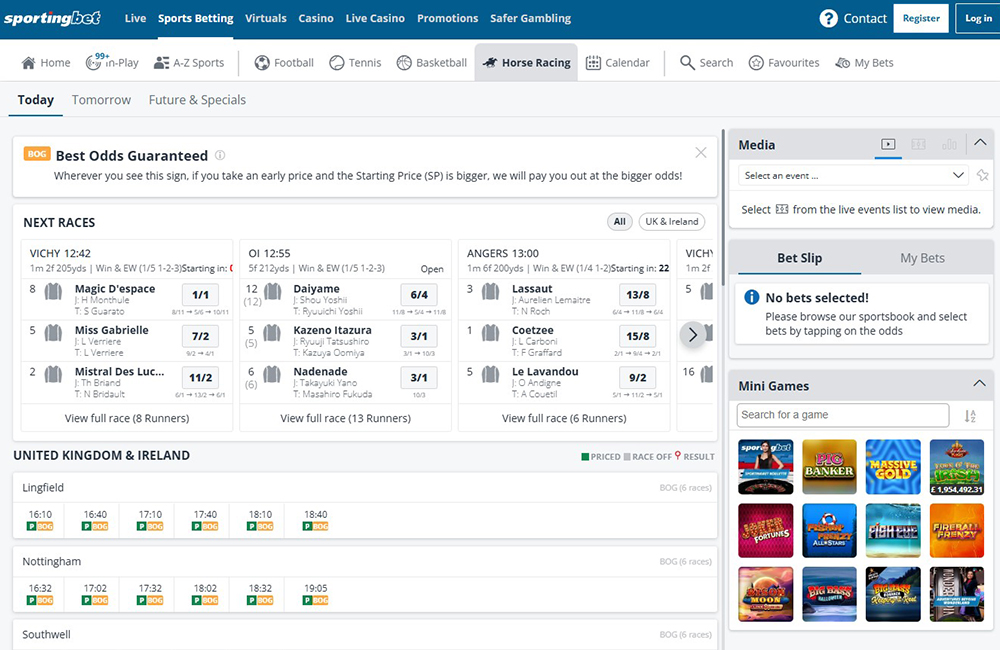Switch to the Tomorrow tab
Image resolution: width=1000 pixels, height=650 pixels.
point(101,100)
